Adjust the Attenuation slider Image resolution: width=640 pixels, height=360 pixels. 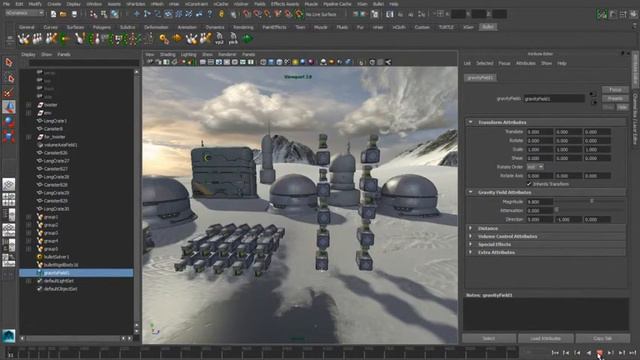point(556,210)
